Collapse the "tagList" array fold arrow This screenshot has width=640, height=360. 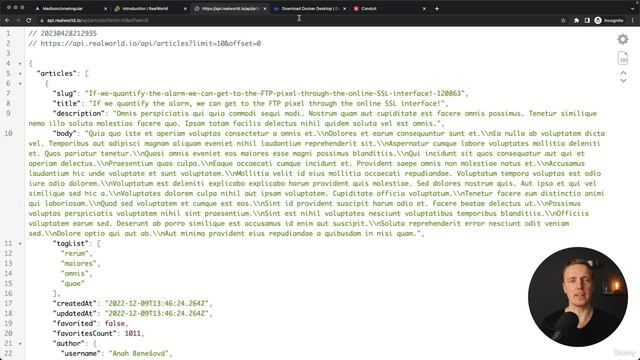pyautogui.click(x=20, y=244)
